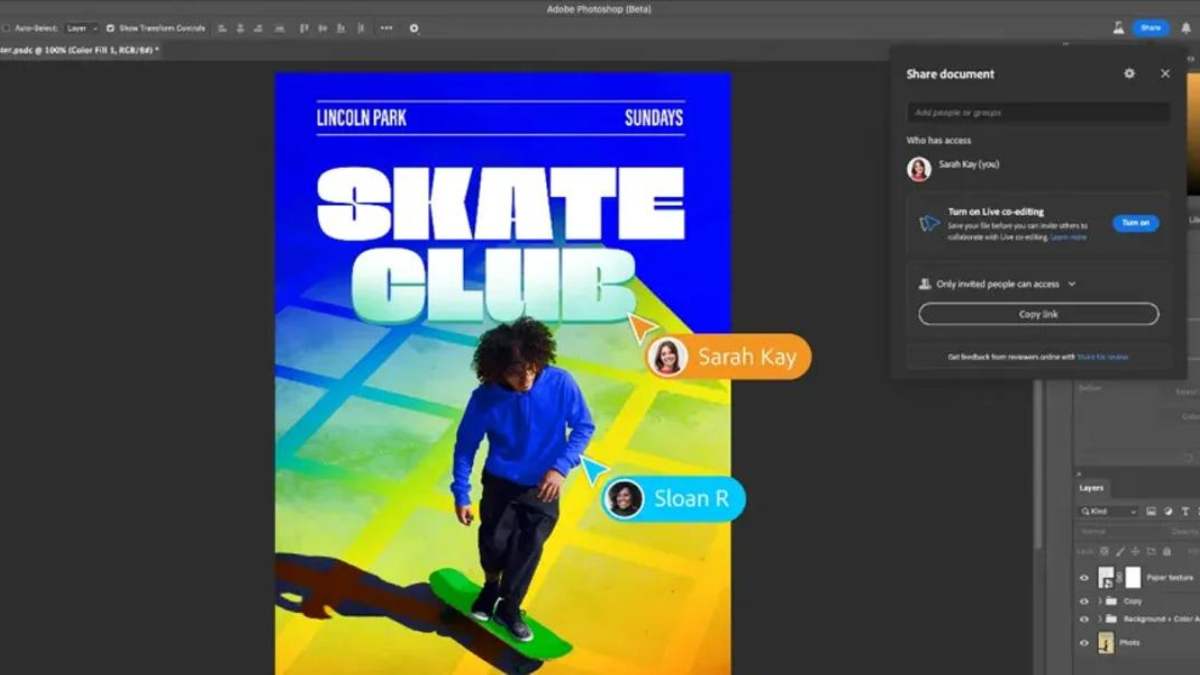Open options bar gear settings
This screenshot has width=1200, height=675.
click(414, 28)
